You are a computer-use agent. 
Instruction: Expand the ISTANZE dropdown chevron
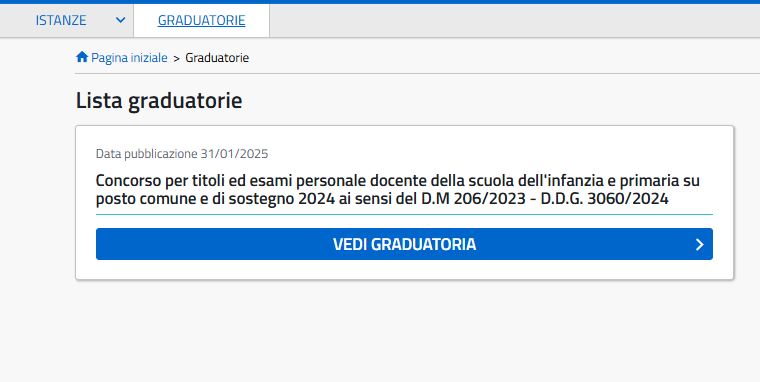point(121,20)
